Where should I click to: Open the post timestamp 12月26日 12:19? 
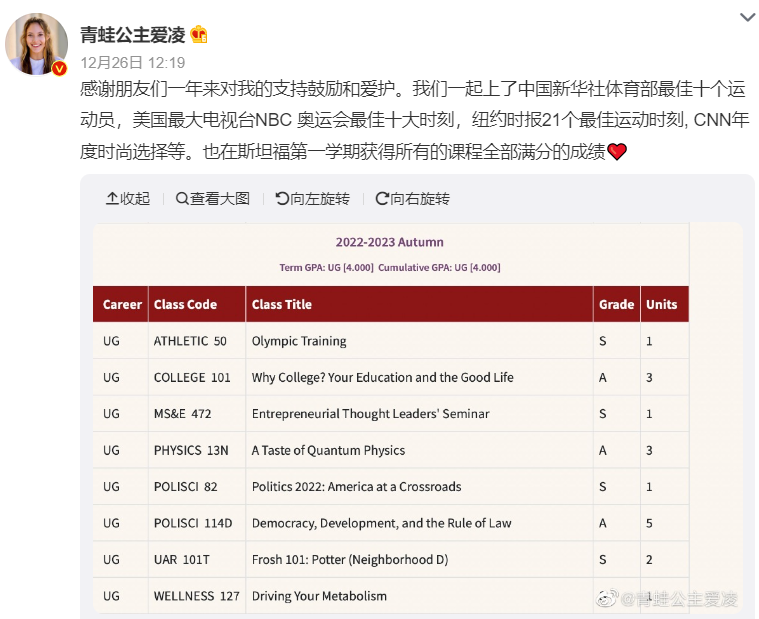pos(133,62)
